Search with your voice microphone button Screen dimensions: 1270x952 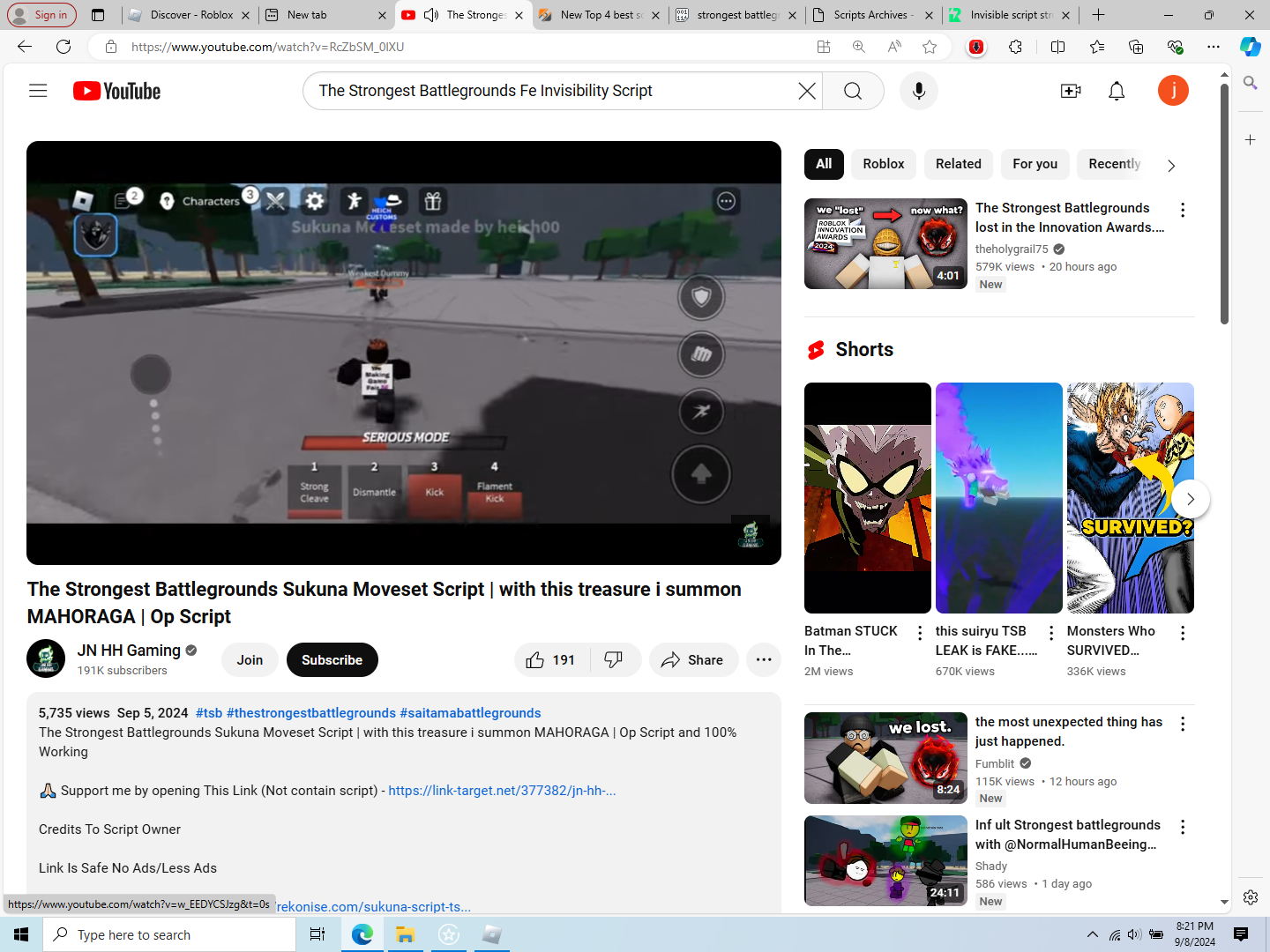click(x=919, y=91)
